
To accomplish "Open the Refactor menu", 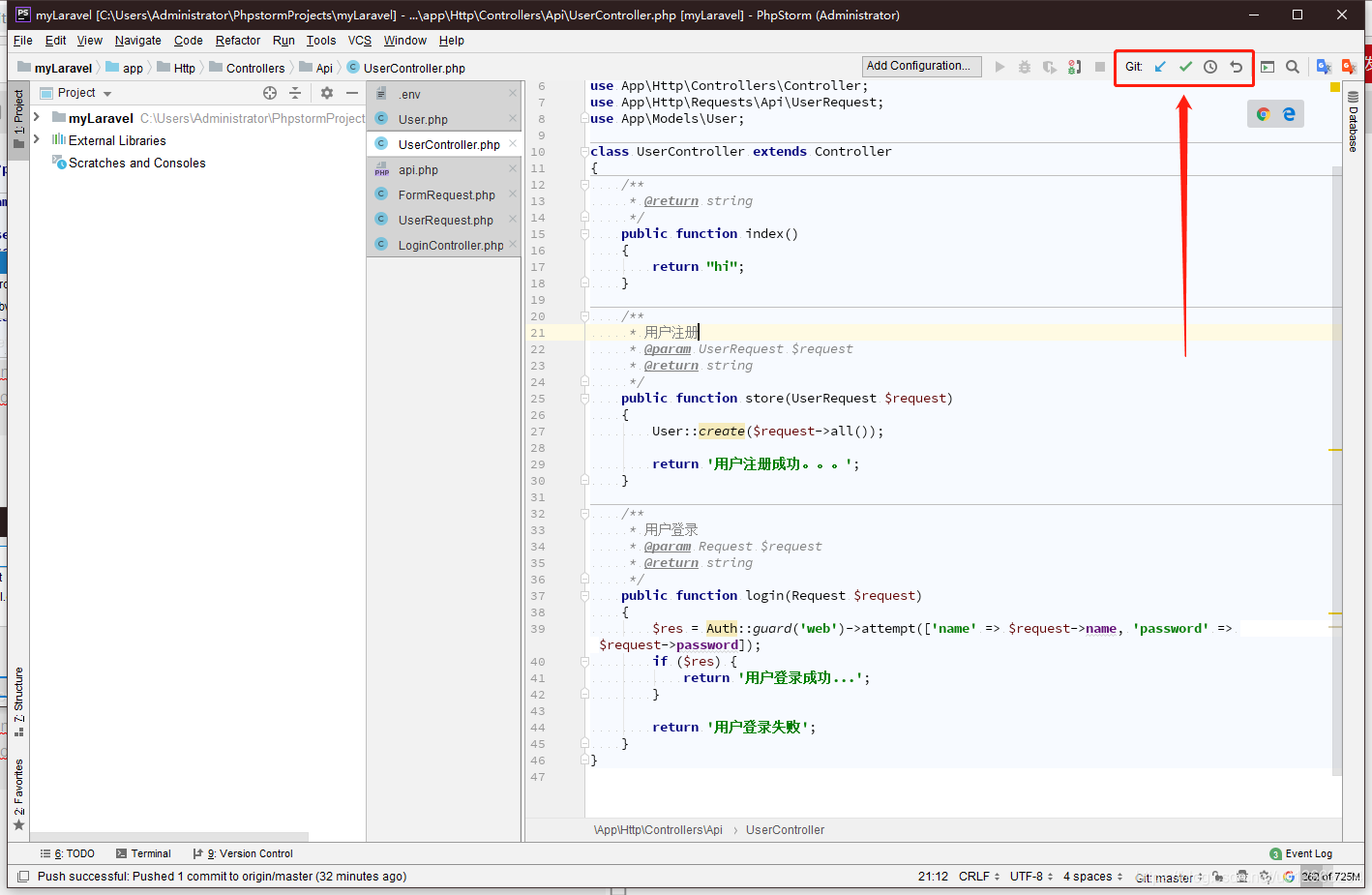I will (x=238, y=41).
